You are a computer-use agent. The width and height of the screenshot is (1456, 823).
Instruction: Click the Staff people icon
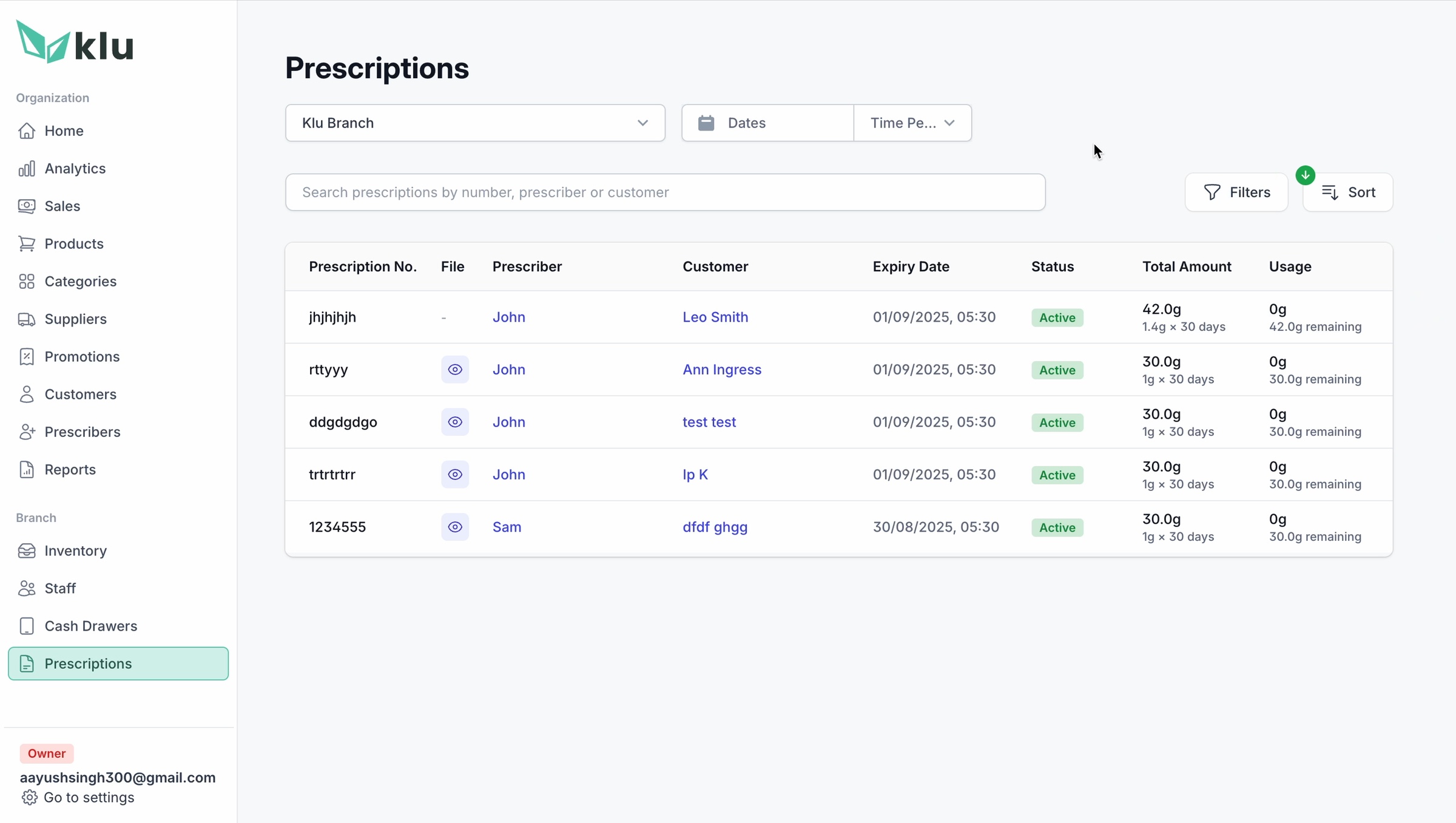27,588
